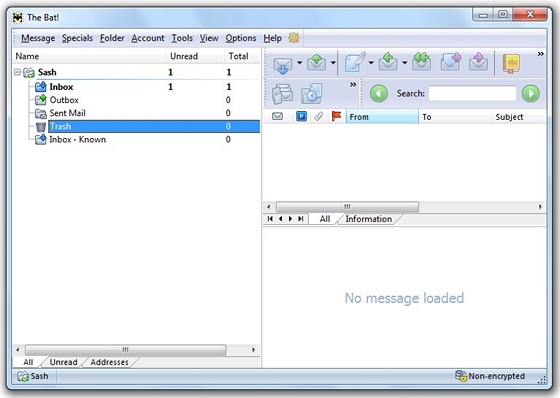Screen dimensions: 560x398
Task: Click the message list horizontal scrollbar
Action: 404,207
